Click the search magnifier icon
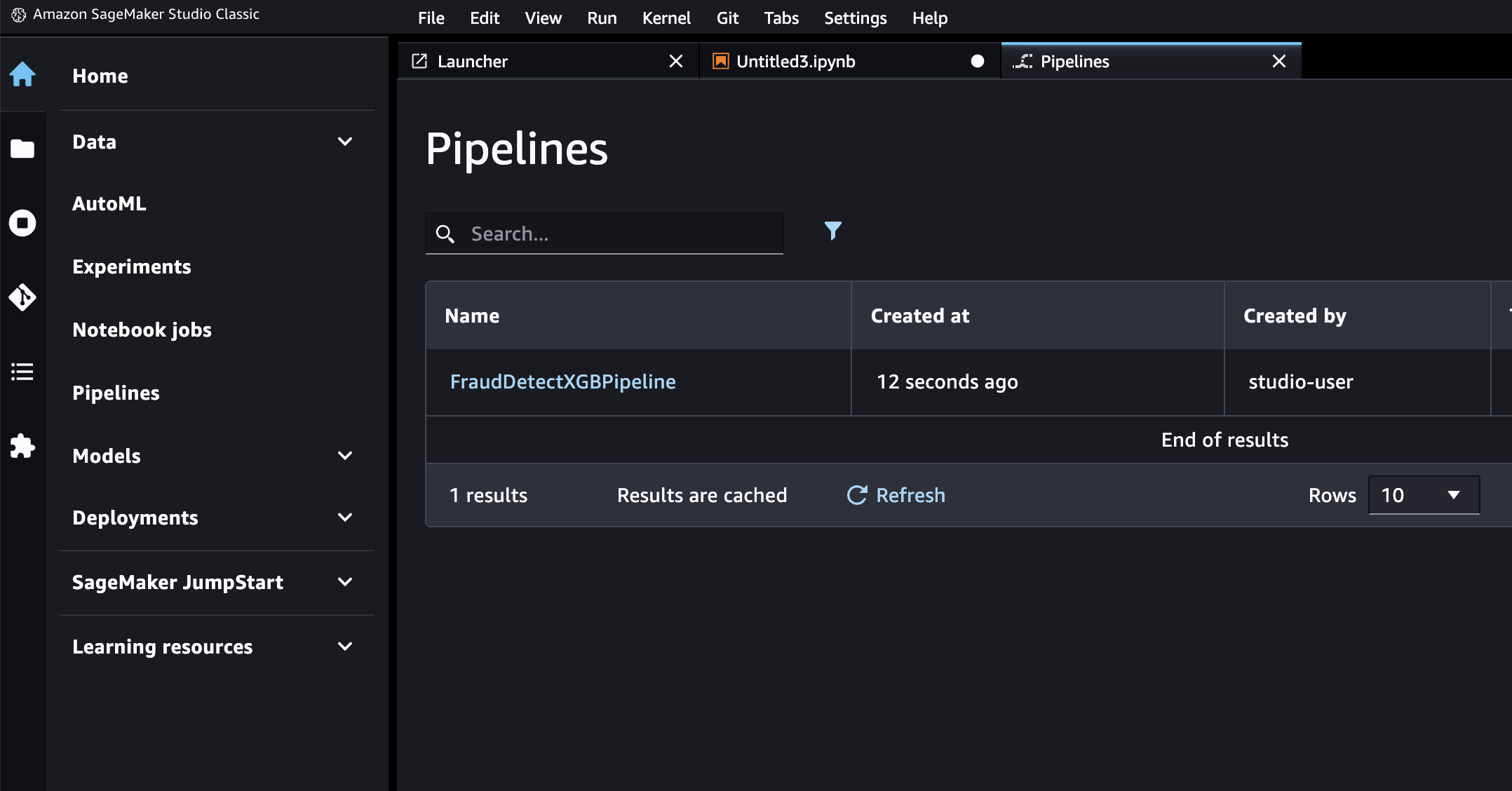The image size is (1512, 791). coord(445,234)
